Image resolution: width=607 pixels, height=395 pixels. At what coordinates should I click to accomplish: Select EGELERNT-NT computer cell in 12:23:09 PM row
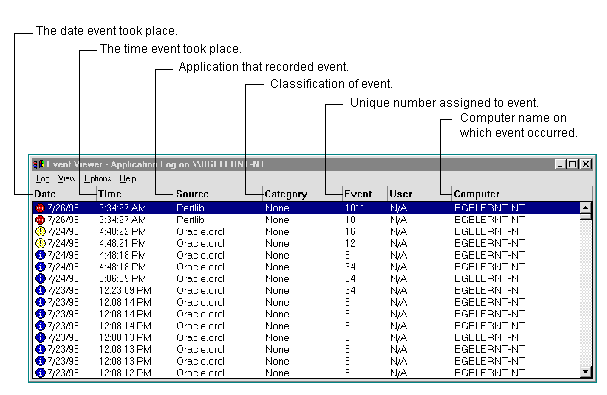[x=489, y=290]
